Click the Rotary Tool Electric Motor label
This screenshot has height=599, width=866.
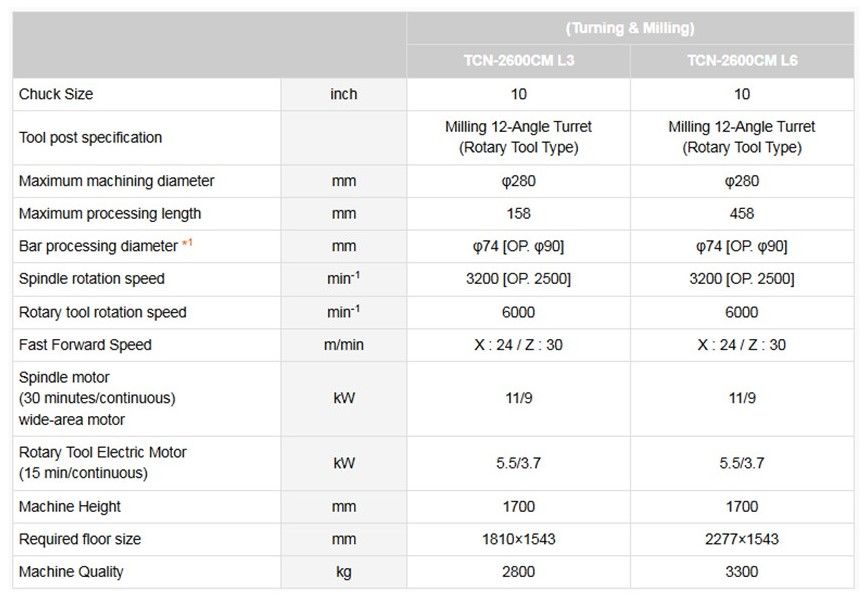click(102, 462)
